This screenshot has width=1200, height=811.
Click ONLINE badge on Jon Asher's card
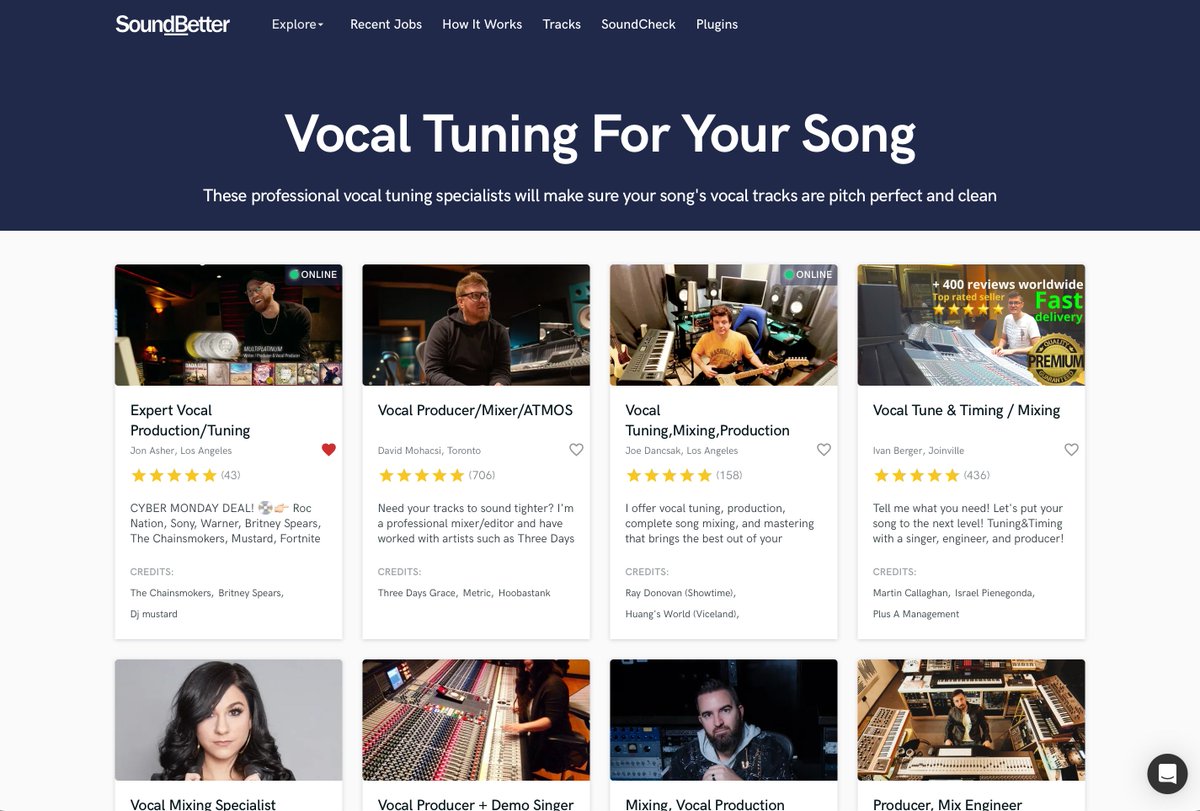[313, 274]
